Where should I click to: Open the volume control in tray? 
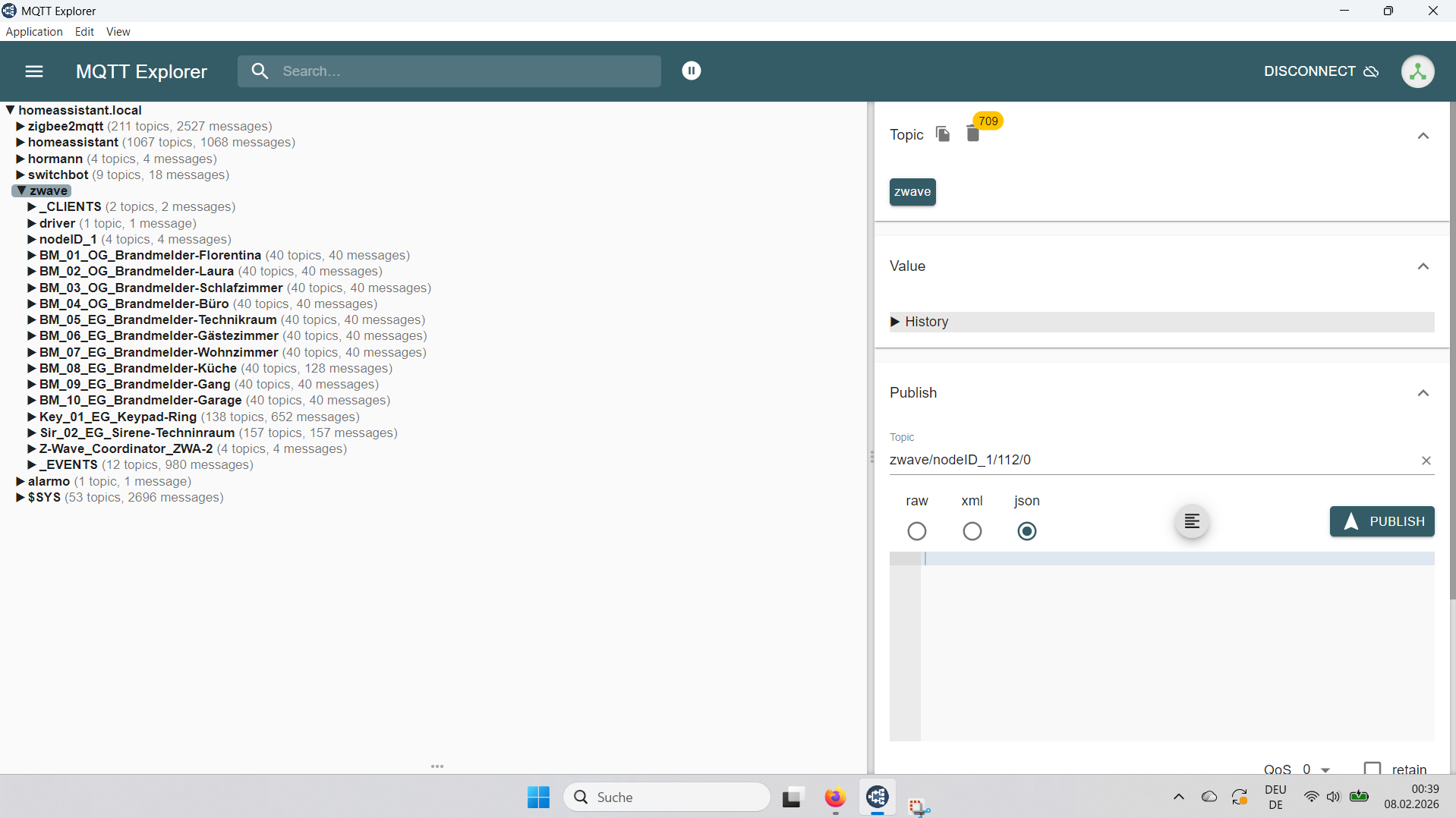click(x=1333, y=797)
